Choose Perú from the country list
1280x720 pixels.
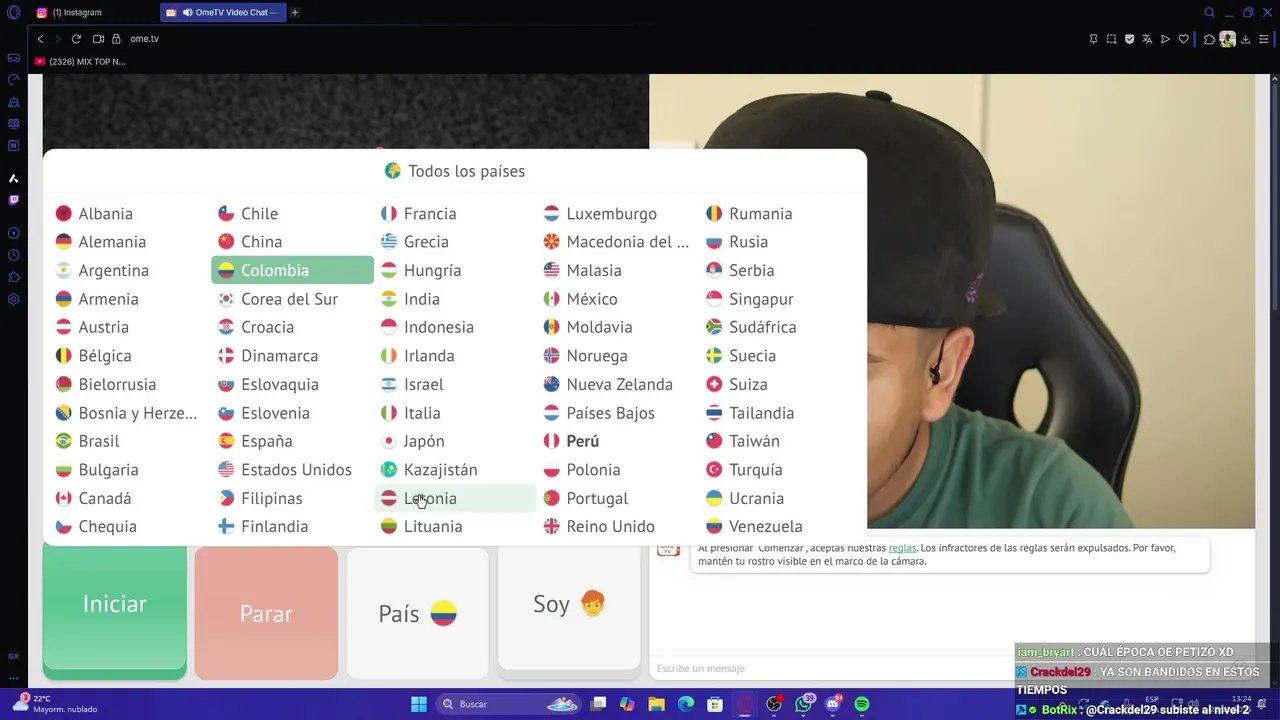pos(617,441)
